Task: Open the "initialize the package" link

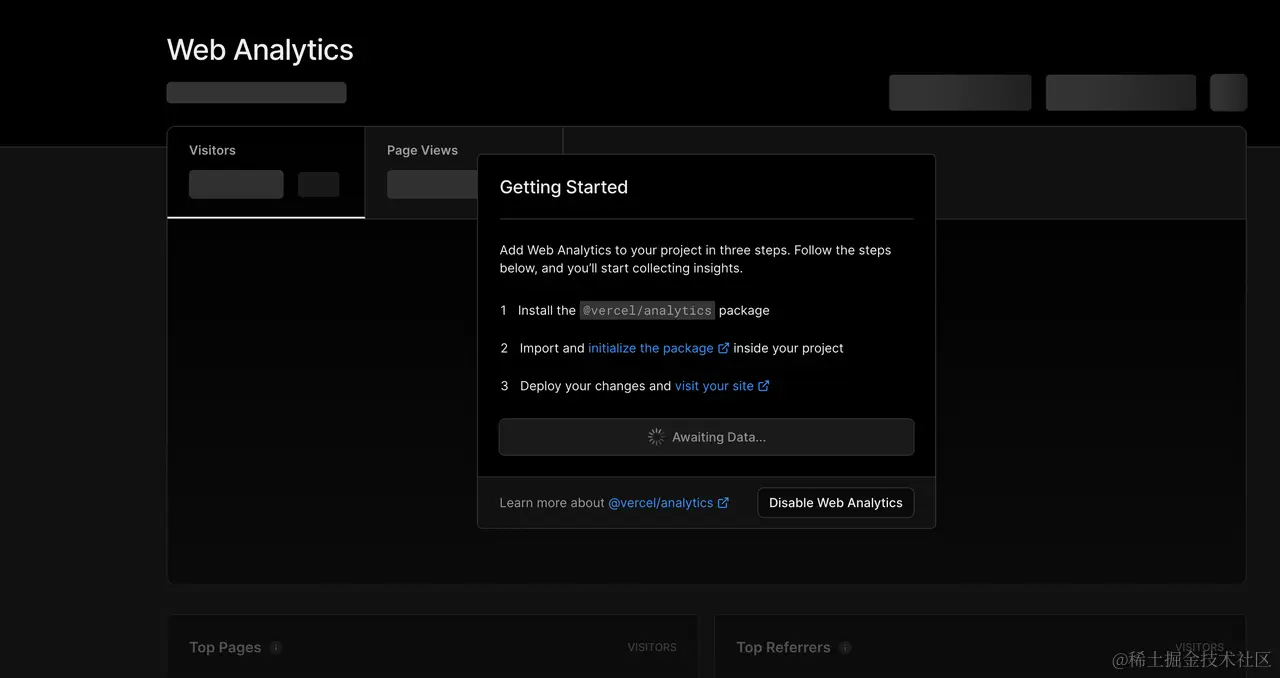Action: click(x=650, y=348)
